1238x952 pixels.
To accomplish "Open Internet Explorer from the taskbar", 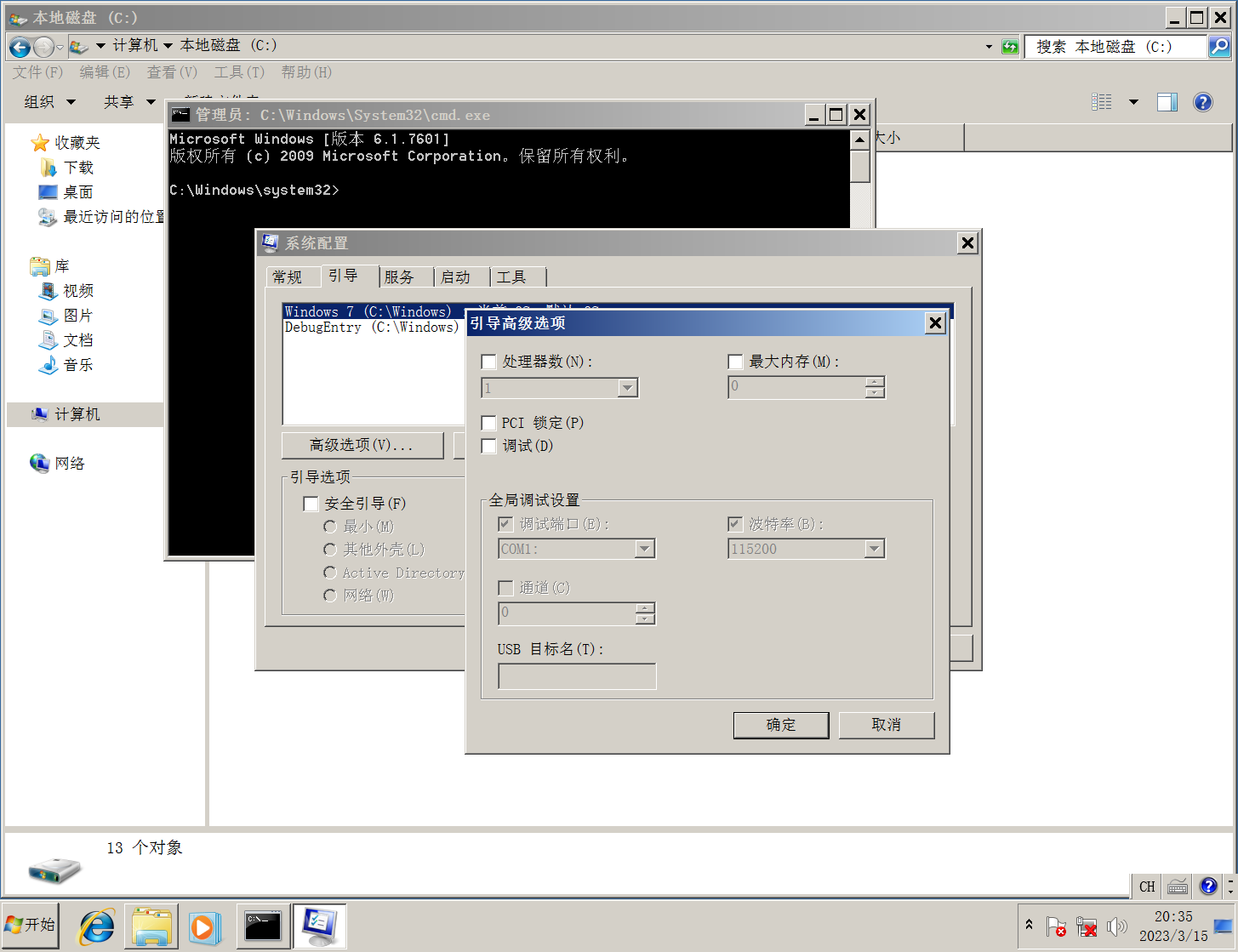I will click(95, 926).
